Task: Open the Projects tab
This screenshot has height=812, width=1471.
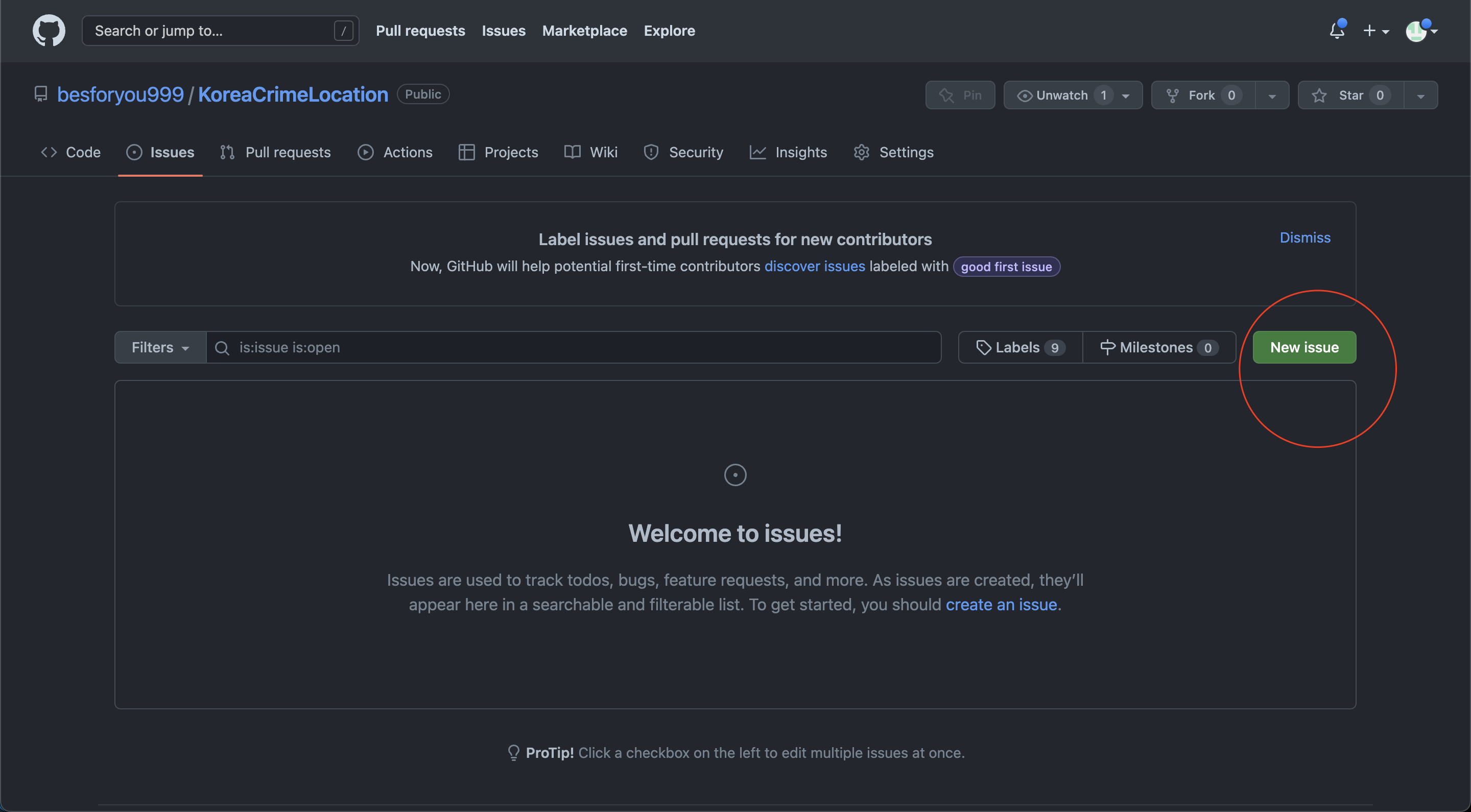Action: [499, 152]
